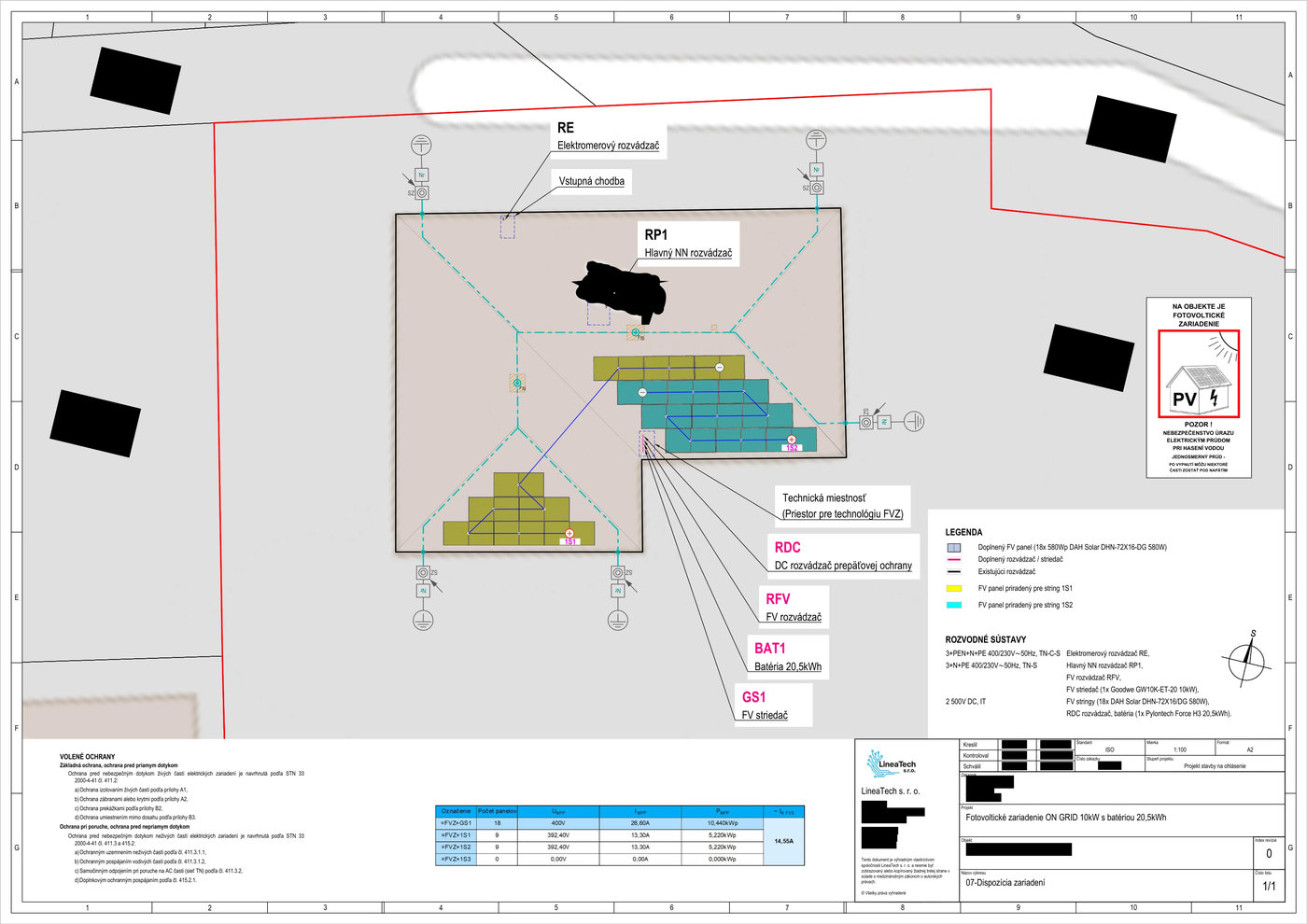Click the scale value 1:100
This screenshot has height=924, width=1307.
pyautogui.click(x=1180, y=749)
